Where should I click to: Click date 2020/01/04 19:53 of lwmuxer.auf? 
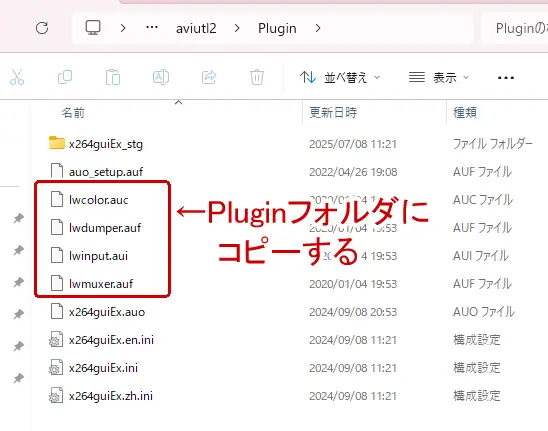[x=353, y=284]
